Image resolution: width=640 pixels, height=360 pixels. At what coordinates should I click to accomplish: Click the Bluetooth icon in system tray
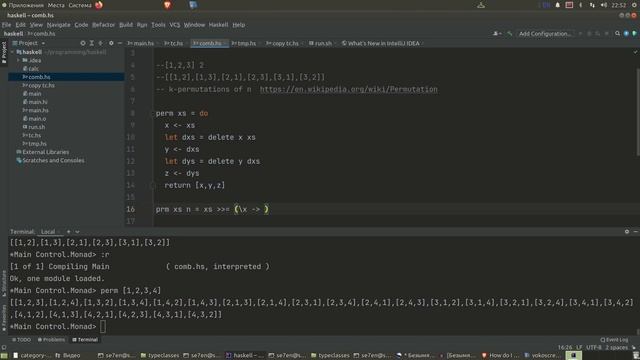point(581,5)
